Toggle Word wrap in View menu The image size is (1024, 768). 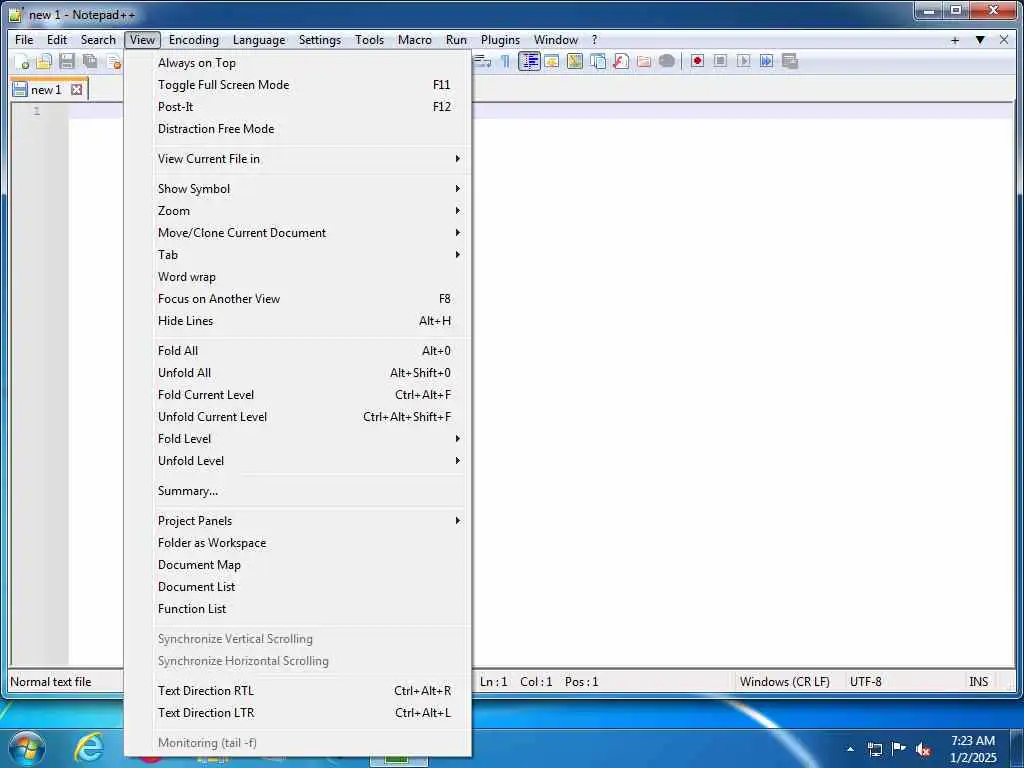(298, 277)
